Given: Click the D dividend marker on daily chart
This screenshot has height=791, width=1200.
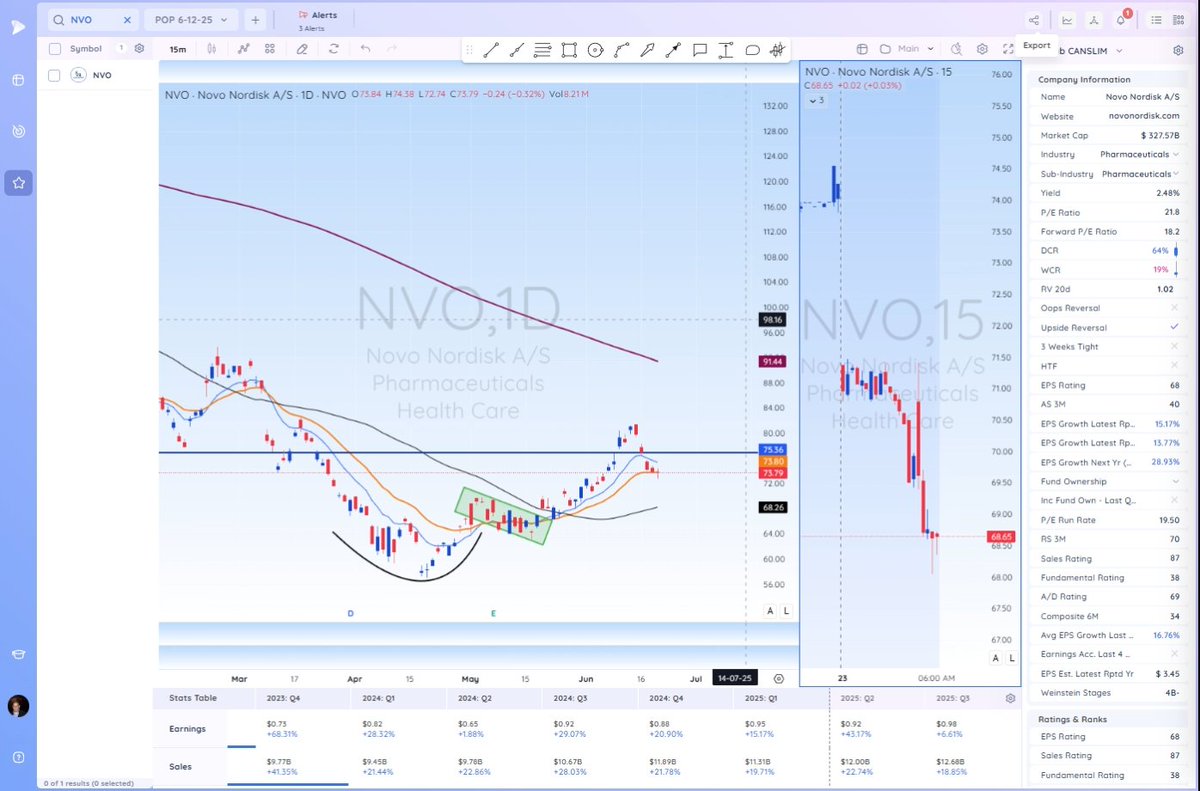Looking at the screenshot, I should [x=350, y=612].
